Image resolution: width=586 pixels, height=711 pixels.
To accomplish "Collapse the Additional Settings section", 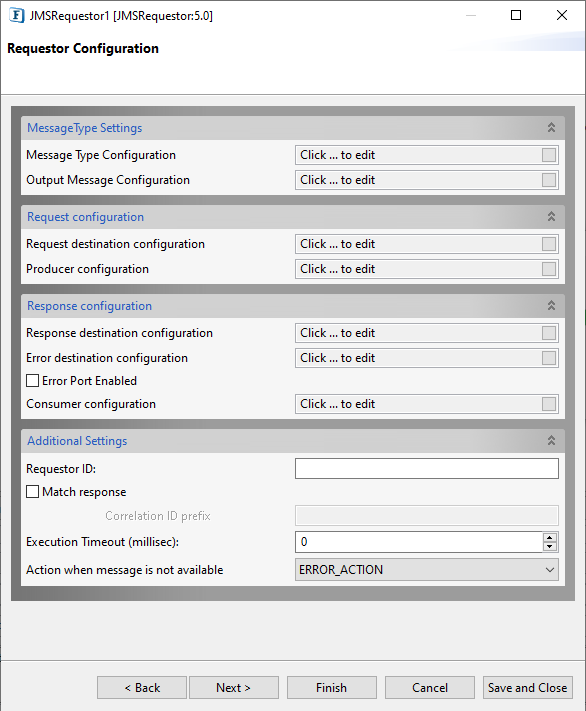I will point(551,440).
